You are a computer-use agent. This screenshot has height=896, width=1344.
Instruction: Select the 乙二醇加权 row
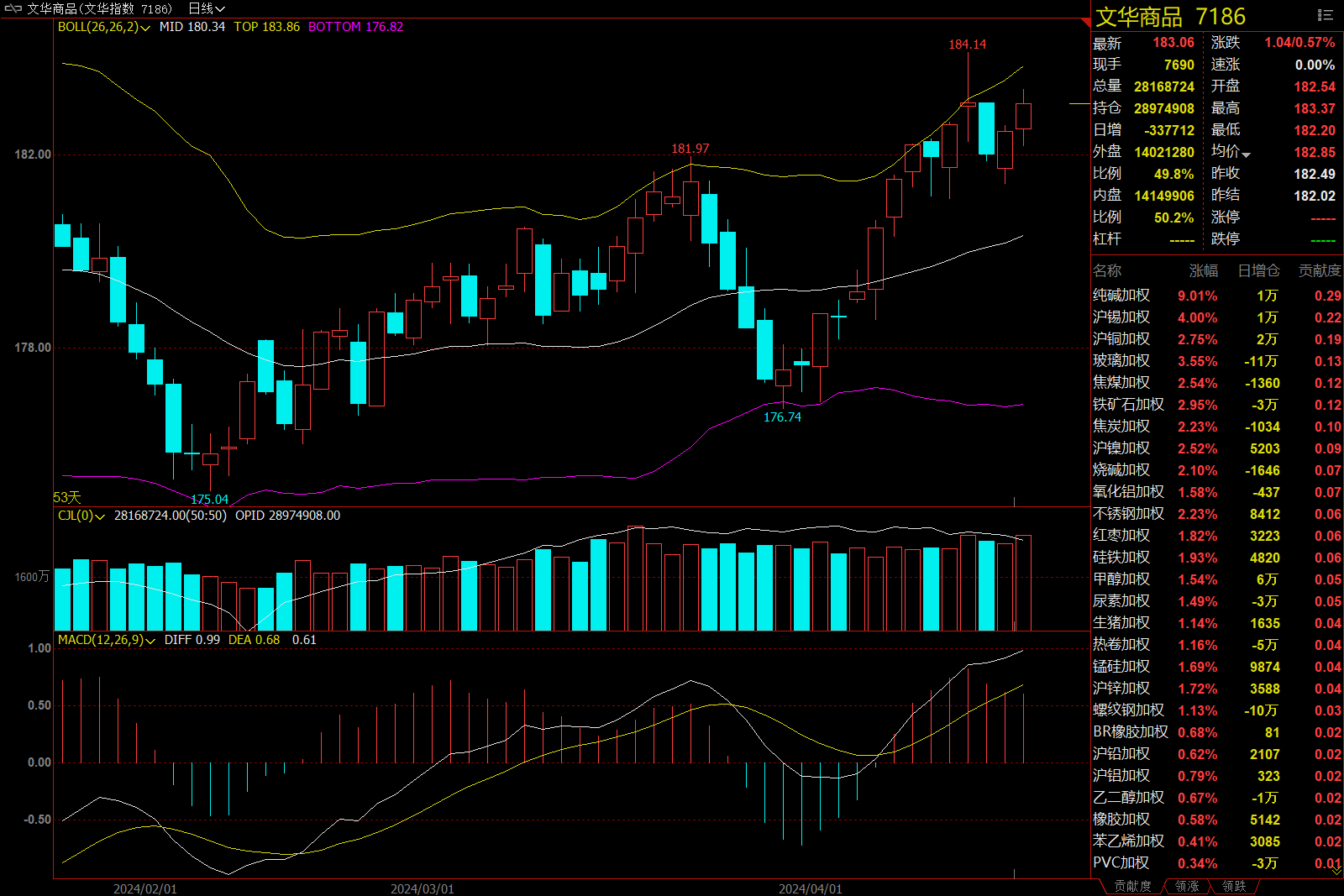point(1217,798)
